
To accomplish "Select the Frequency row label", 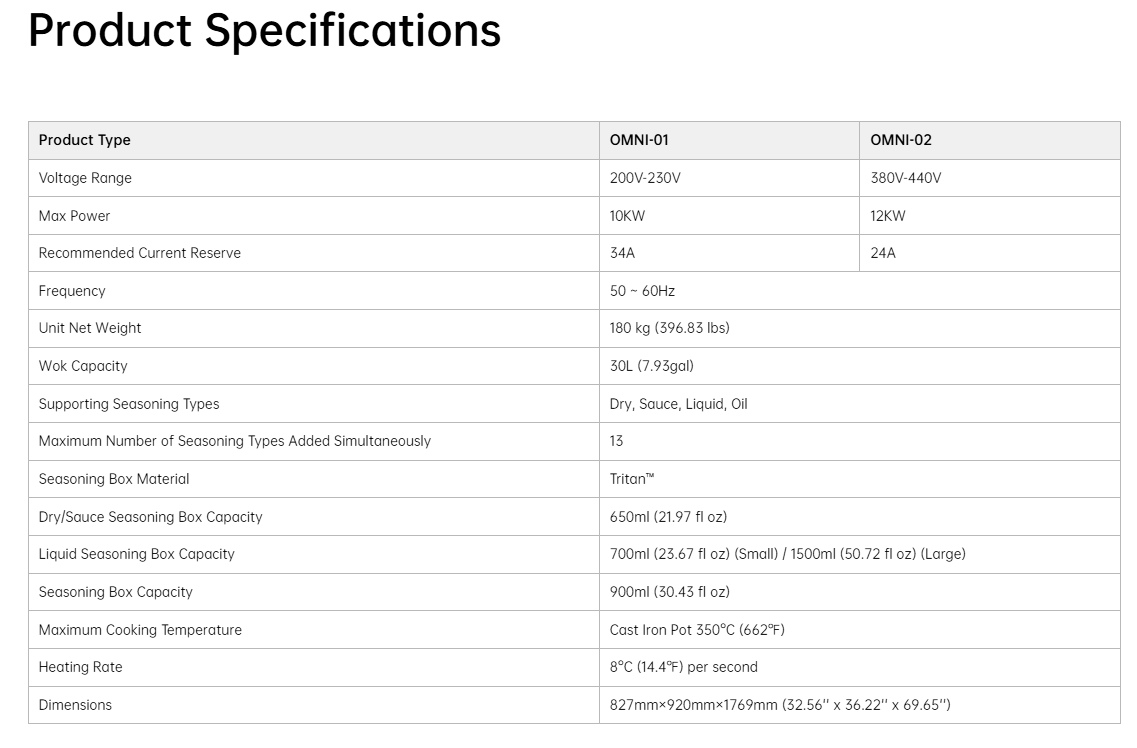I will (72, 291).
